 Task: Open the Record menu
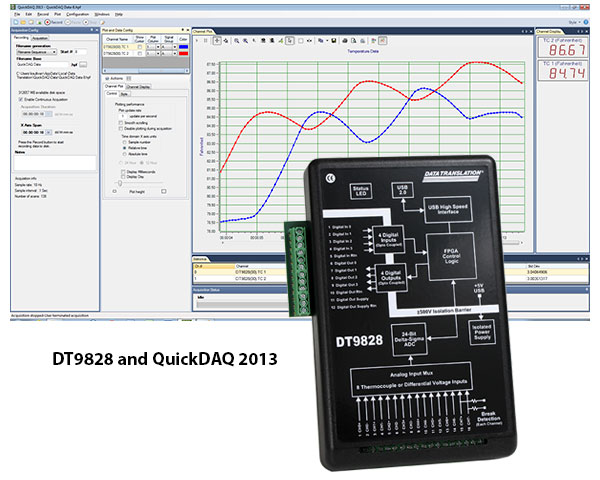43,14
